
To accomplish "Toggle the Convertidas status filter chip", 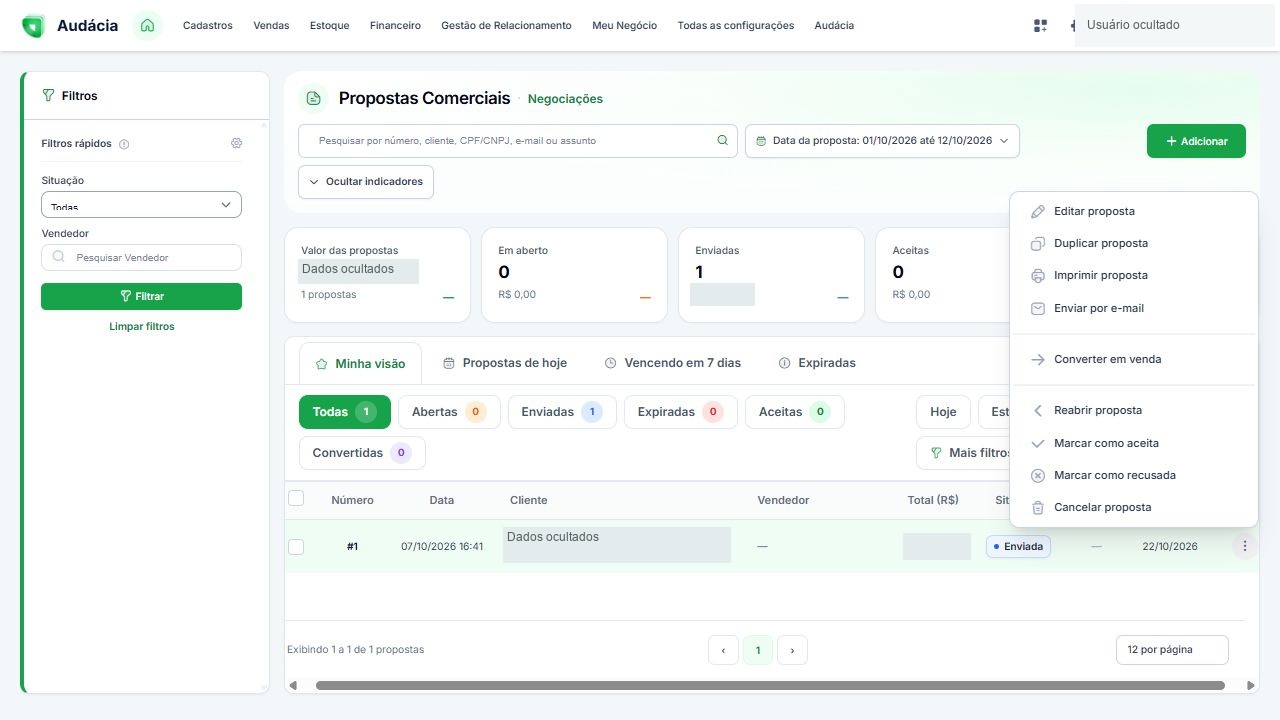I will pos(362,453).
